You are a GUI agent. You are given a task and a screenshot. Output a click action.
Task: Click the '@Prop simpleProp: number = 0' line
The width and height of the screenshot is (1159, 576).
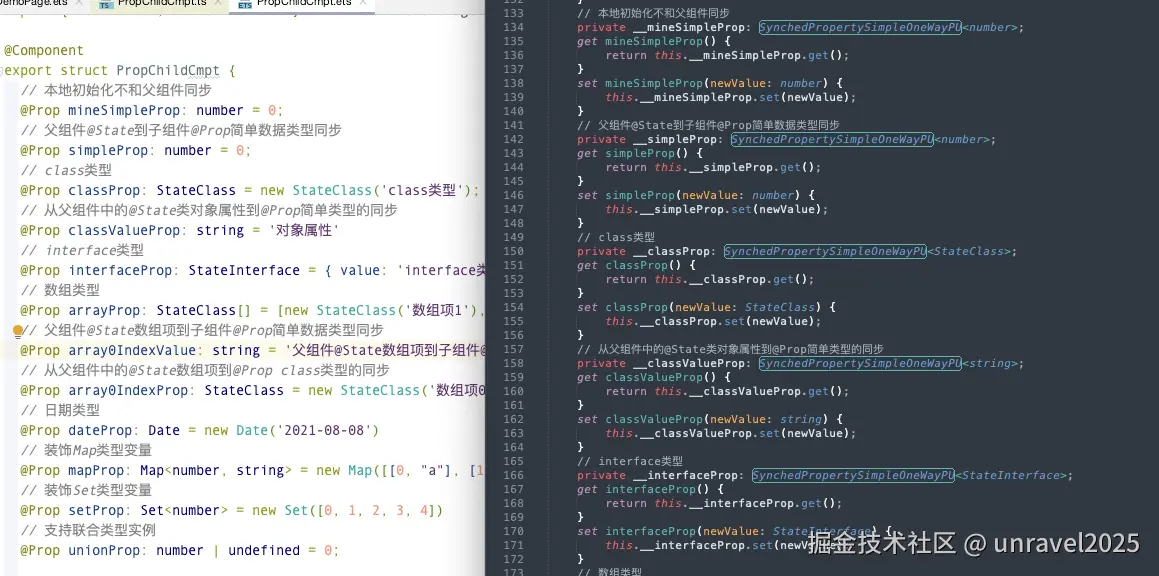[x=136, y=150]
